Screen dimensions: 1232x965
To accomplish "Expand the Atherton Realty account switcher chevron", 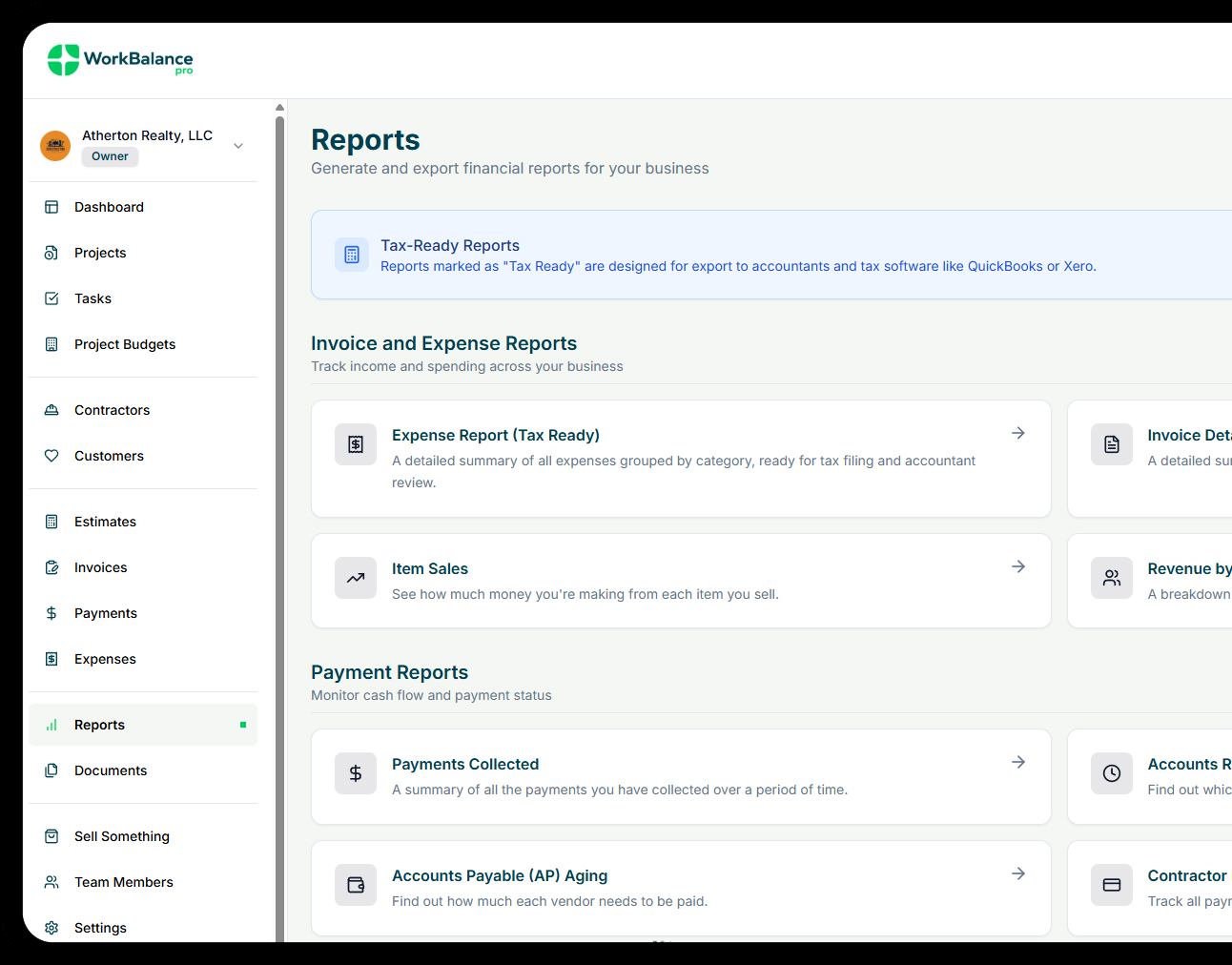I will coord(238,146).
